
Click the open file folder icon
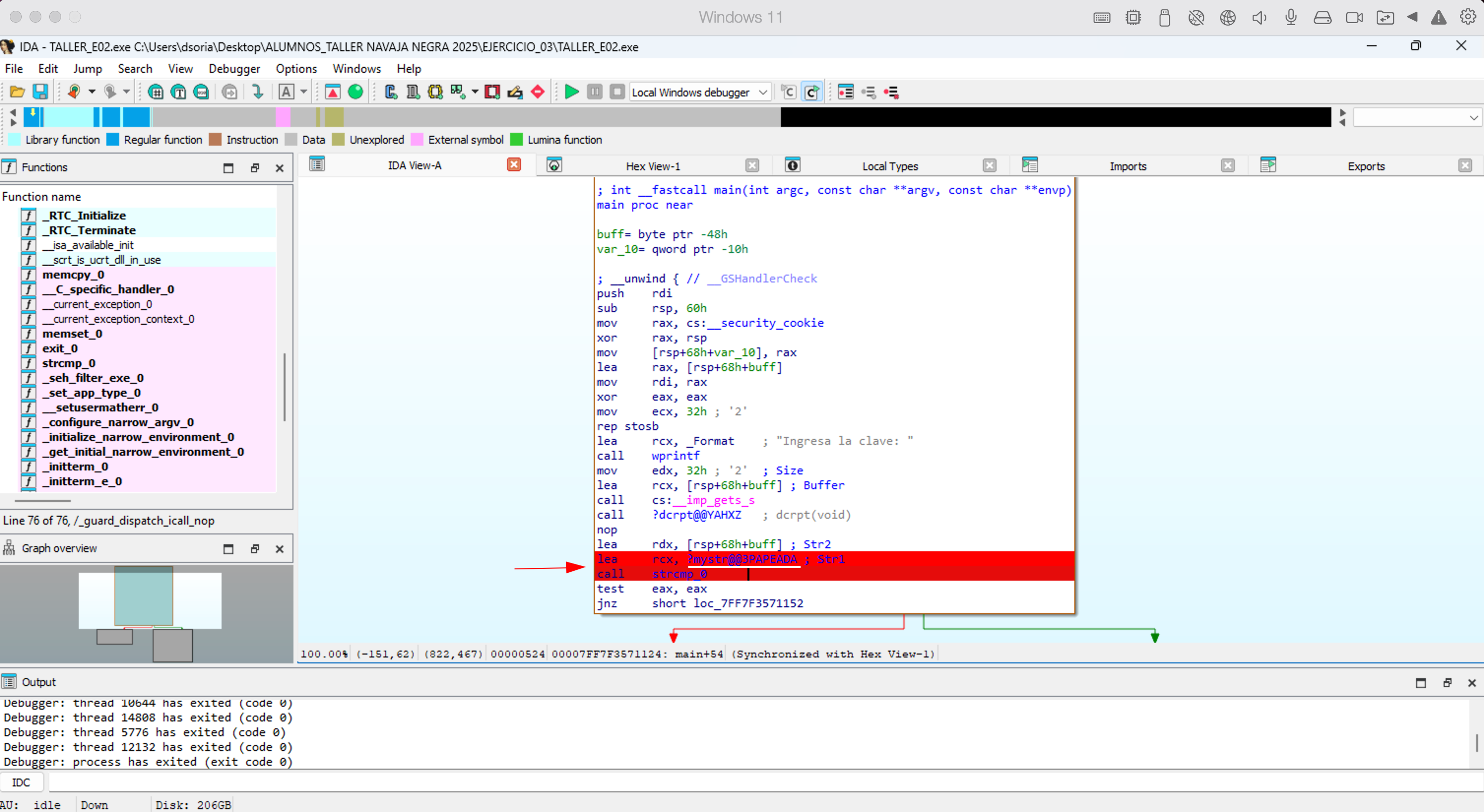click(x=17, y=92)
